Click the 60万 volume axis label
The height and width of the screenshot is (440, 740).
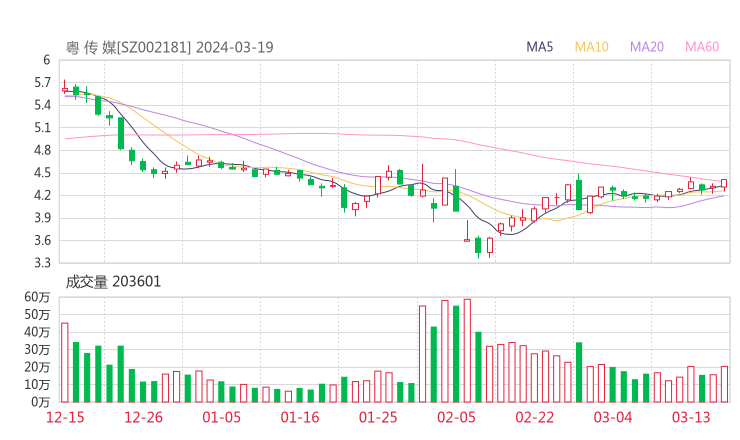tap(37, 297)
